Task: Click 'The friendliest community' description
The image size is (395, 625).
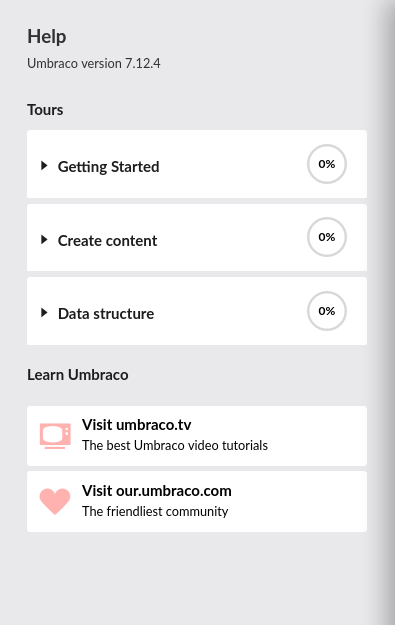Action: pyautogui.click(x=155, y=511)
